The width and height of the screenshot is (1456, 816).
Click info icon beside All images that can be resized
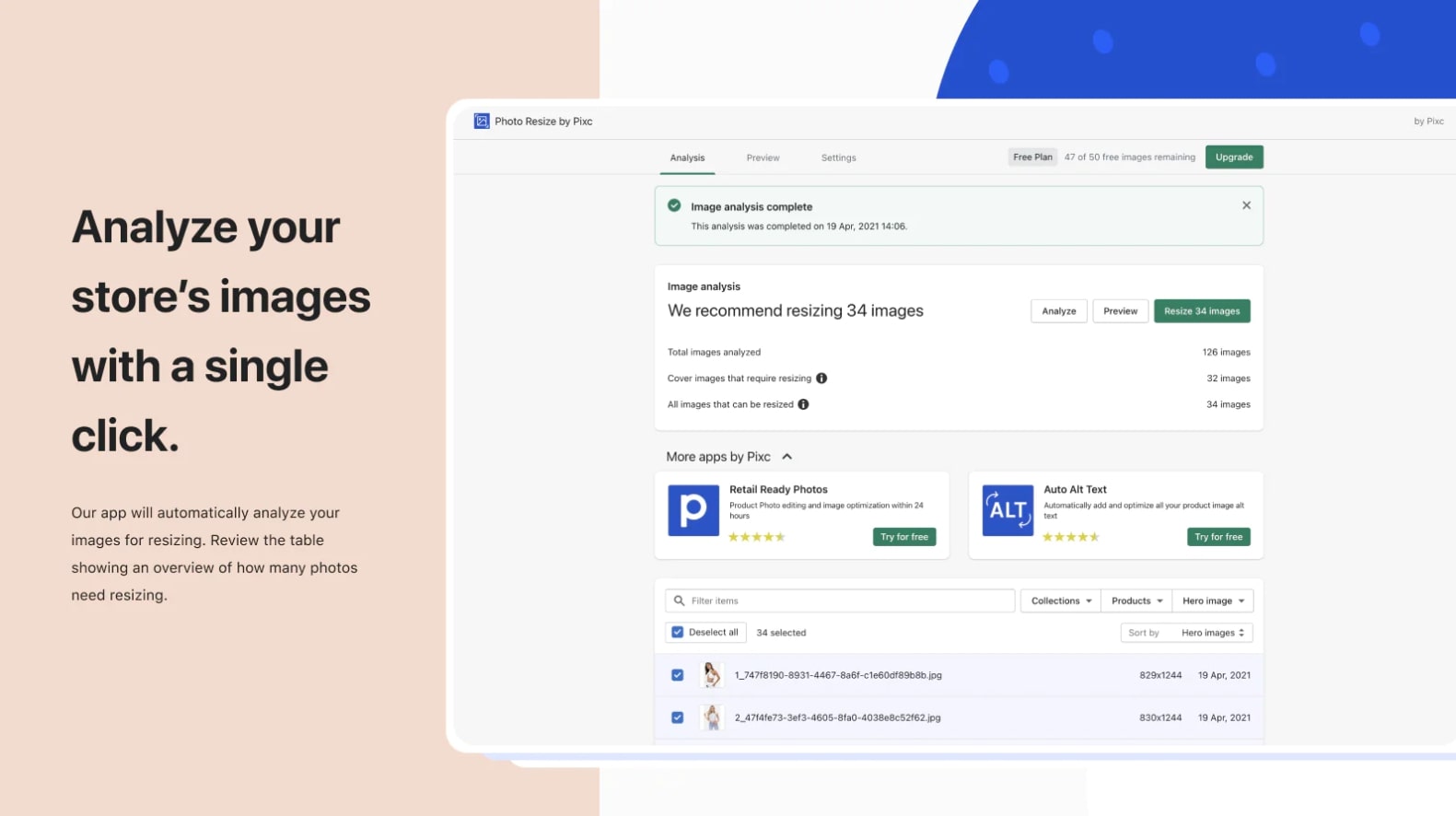pyautogui.click(x=803, y=404)
